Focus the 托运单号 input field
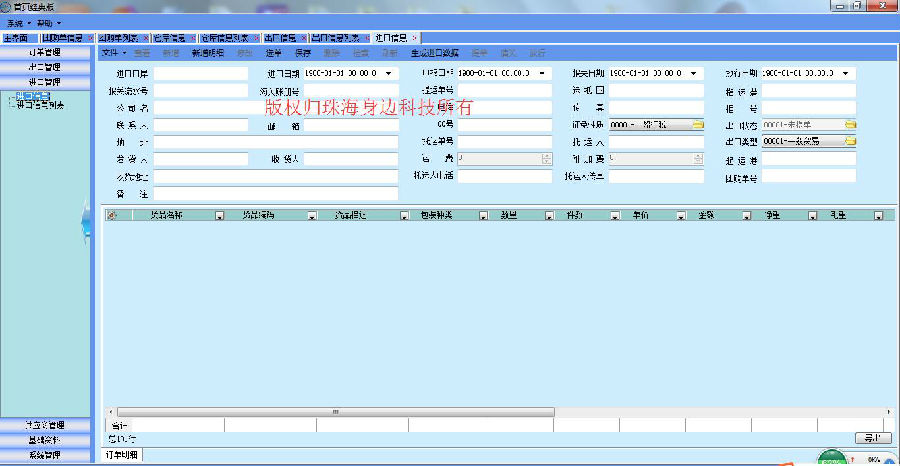 (505, 142)
